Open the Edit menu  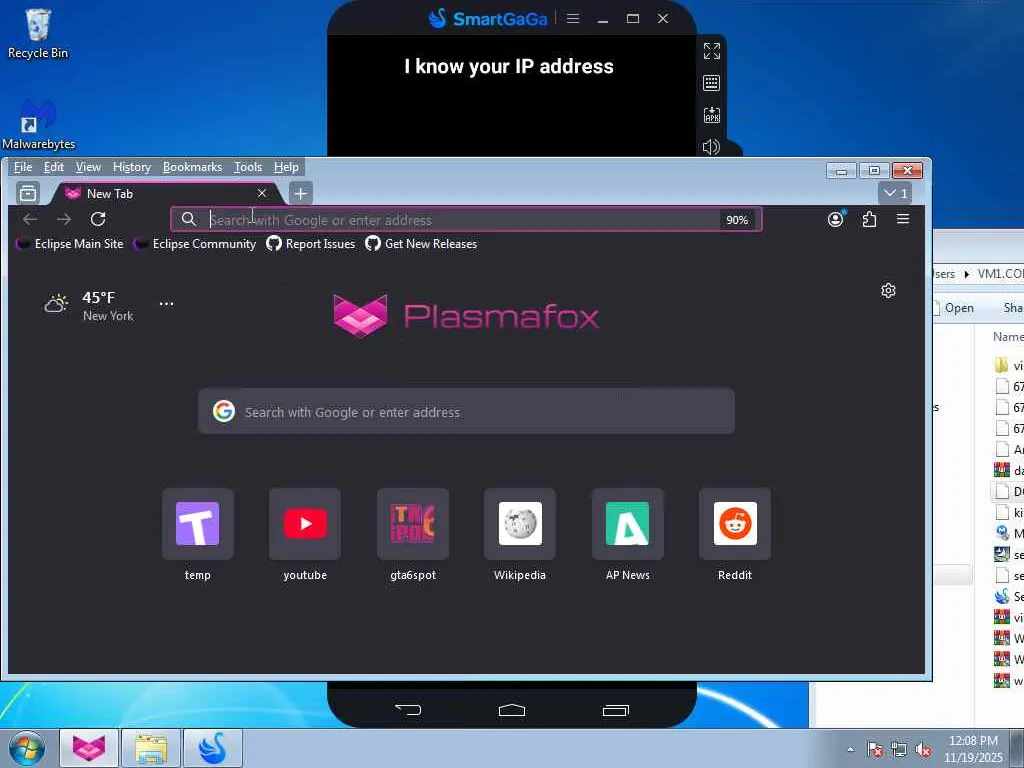pyautogui.click(x=54, y=167)
